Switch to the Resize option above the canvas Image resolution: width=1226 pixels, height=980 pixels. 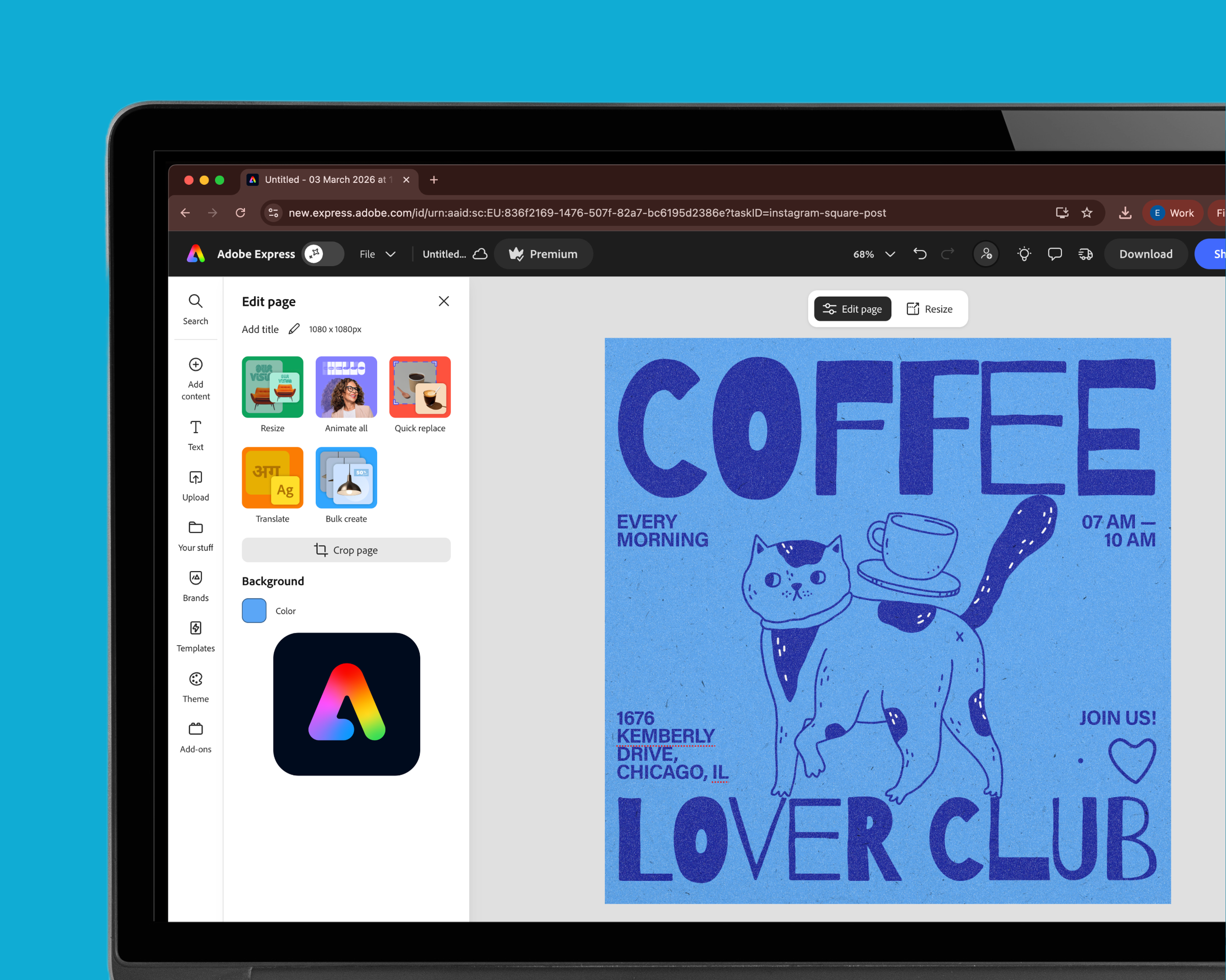tap(929, 309)
